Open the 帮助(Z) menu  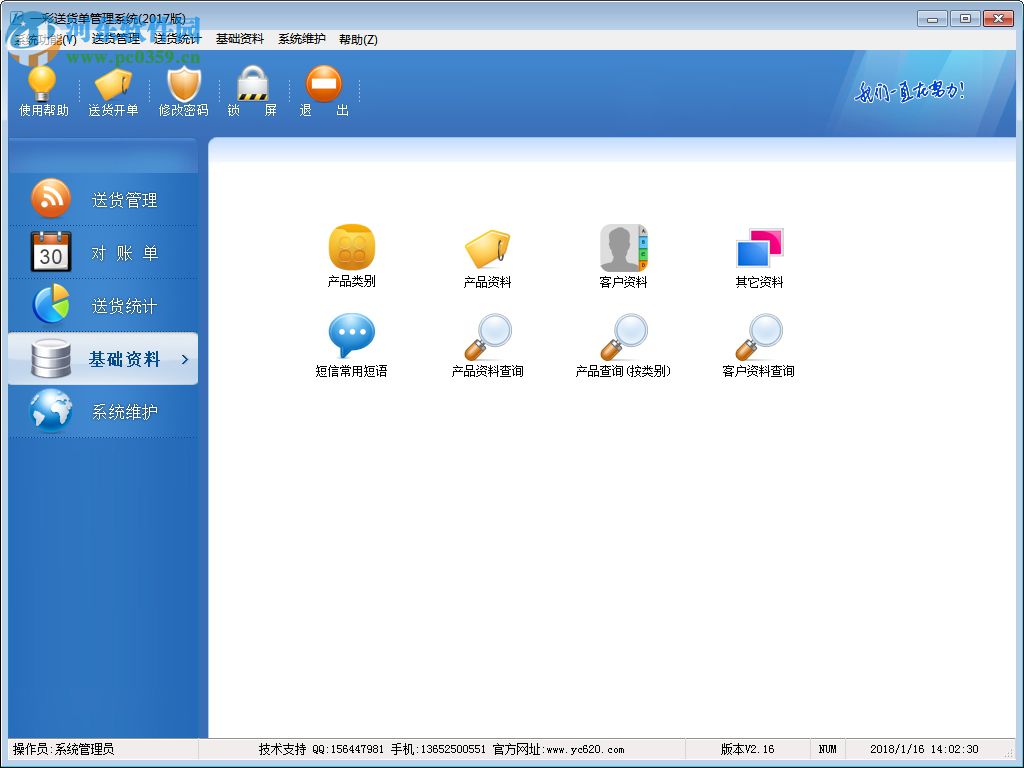pyautogui.click(x=358, y=39)
